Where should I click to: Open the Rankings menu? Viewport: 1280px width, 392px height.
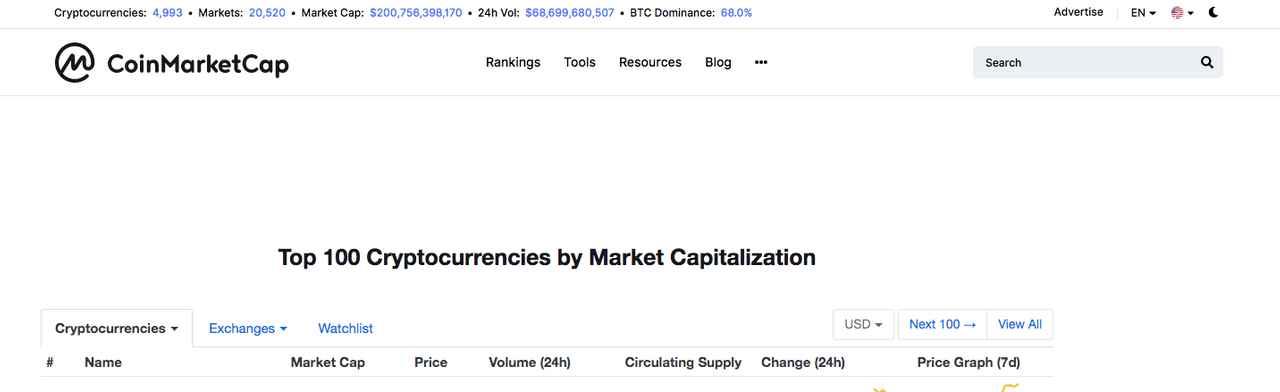click(x=513, y=62)
